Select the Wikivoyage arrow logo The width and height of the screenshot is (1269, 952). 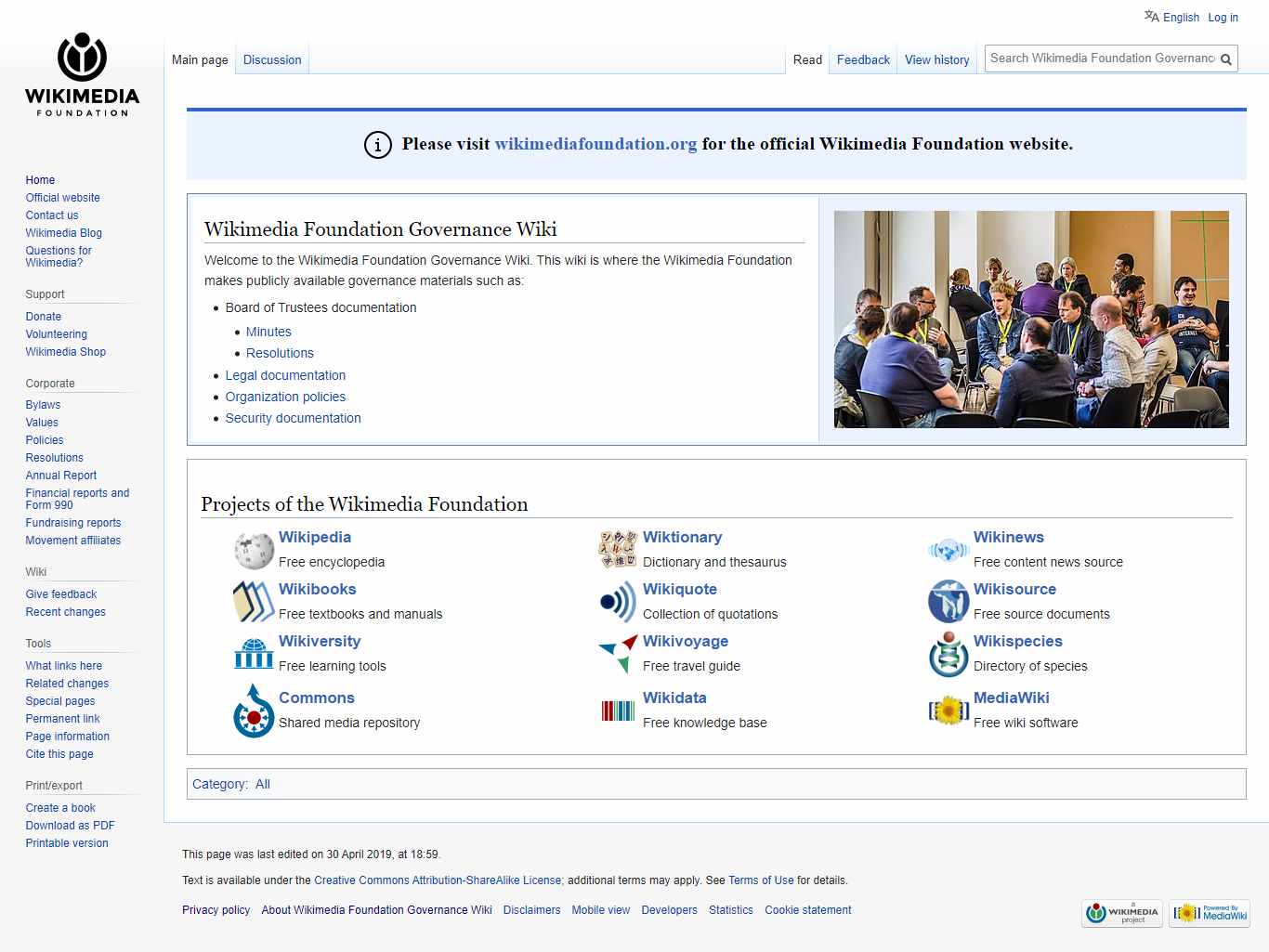point(617,653)
